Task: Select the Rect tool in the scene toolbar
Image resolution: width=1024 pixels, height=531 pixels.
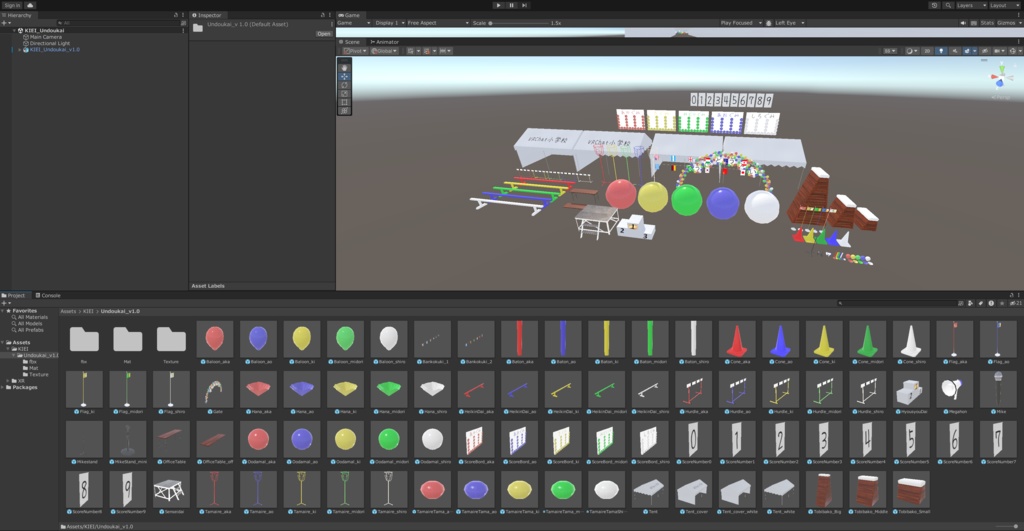Action: pyautogui.click(x=344, y=102)
